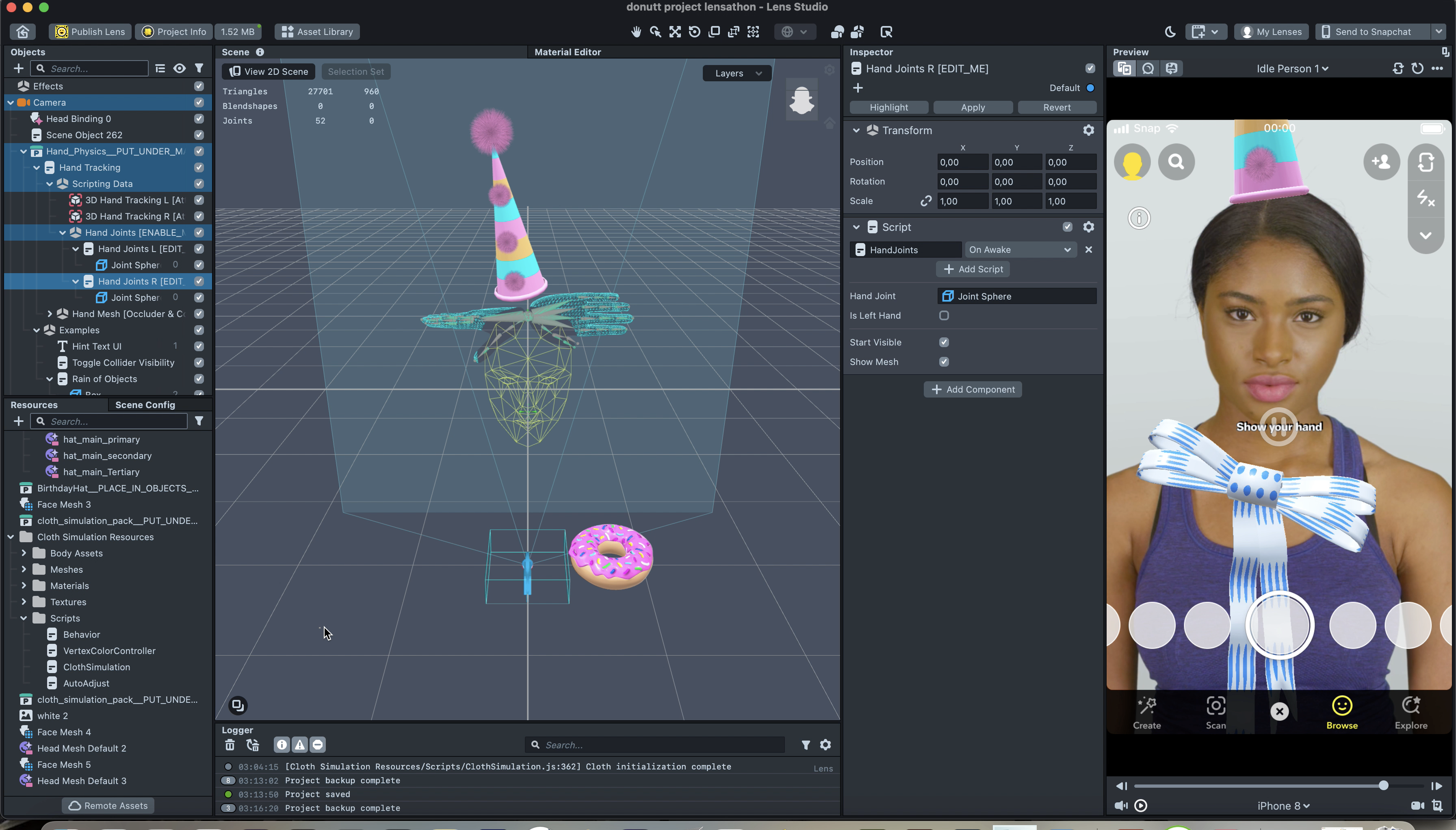Screen dimensions: 1456x830
Task: Restart preview with refresh icon
Action: 1417,68
